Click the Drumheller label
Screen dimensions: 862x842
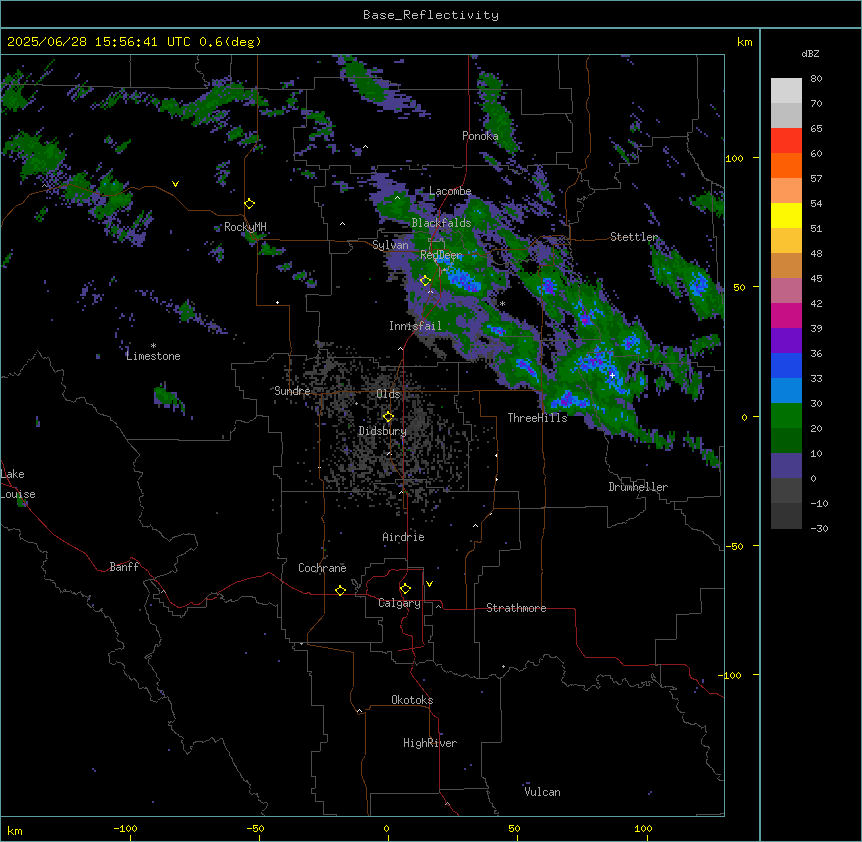[x=638, y=487]
